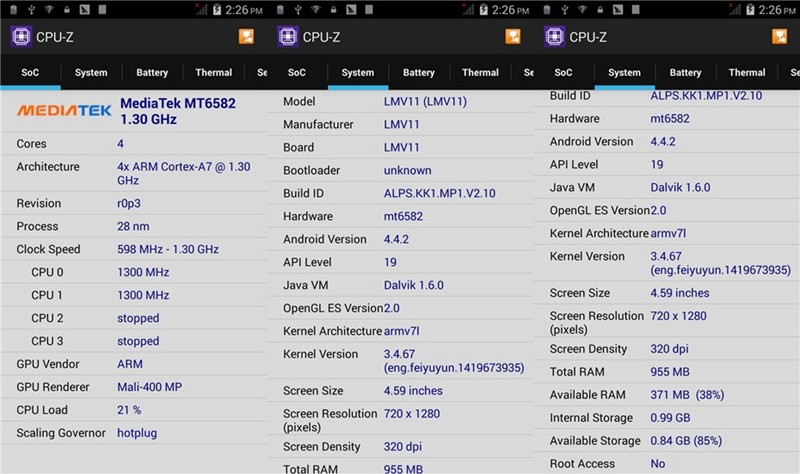Tap the GPU Renderer Mali-400 MP value
This screenshot has height=474, width=800.
click(150, 387)
